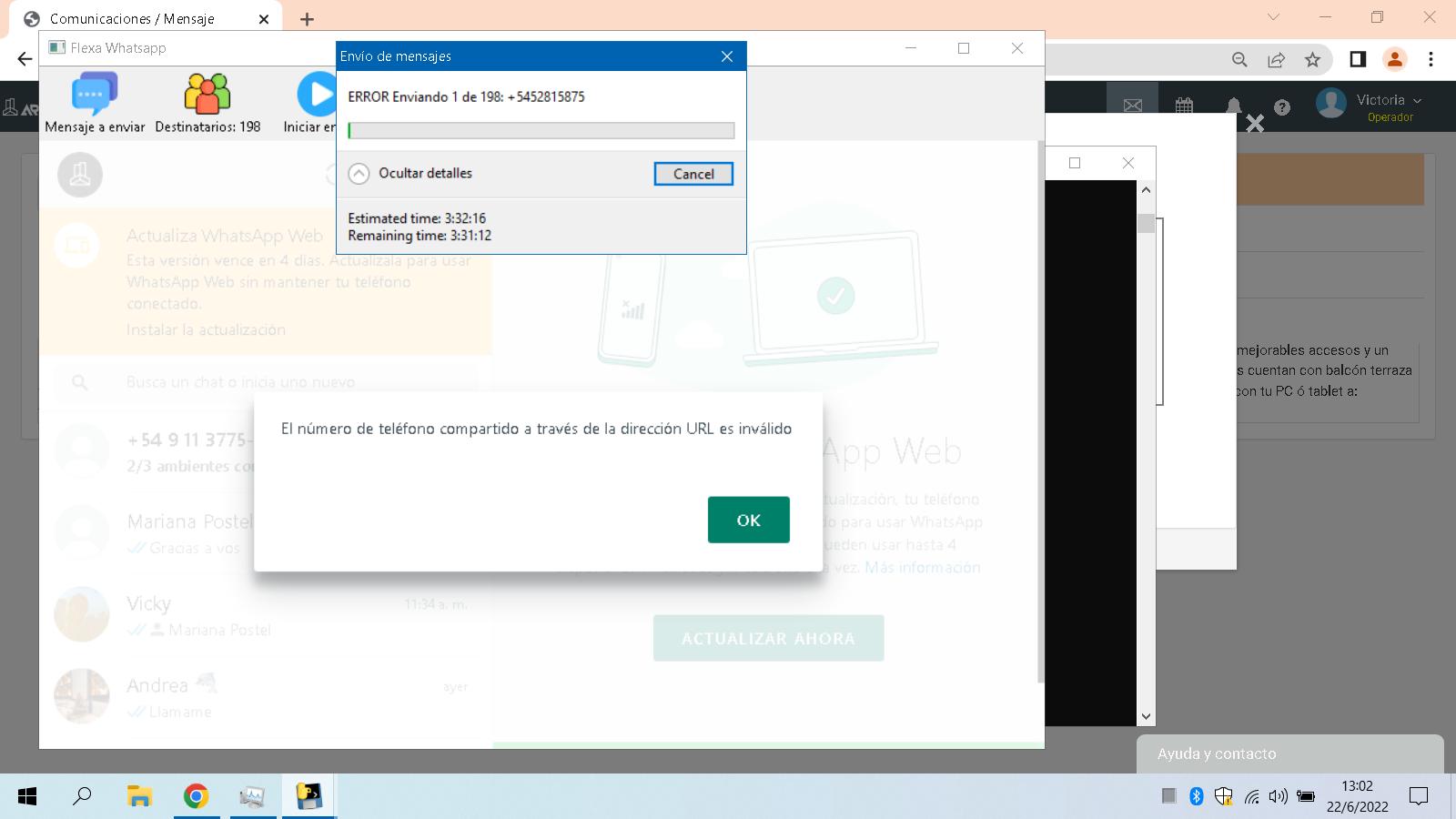Open the Chrome three-dot menu
Image resolution: width=1456 pixels, height=819 pixels.
[1431, 59]
